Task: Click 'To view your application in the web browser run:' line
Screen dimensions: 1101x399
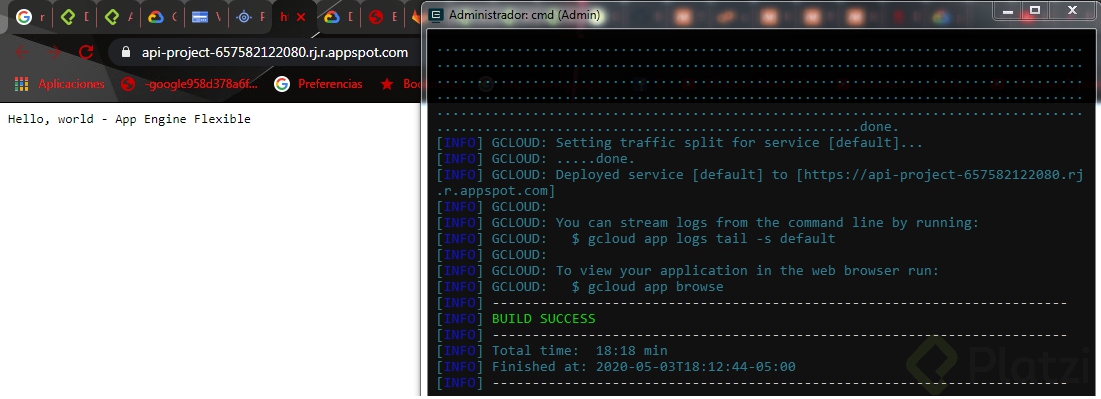Action: click(747, 271)
